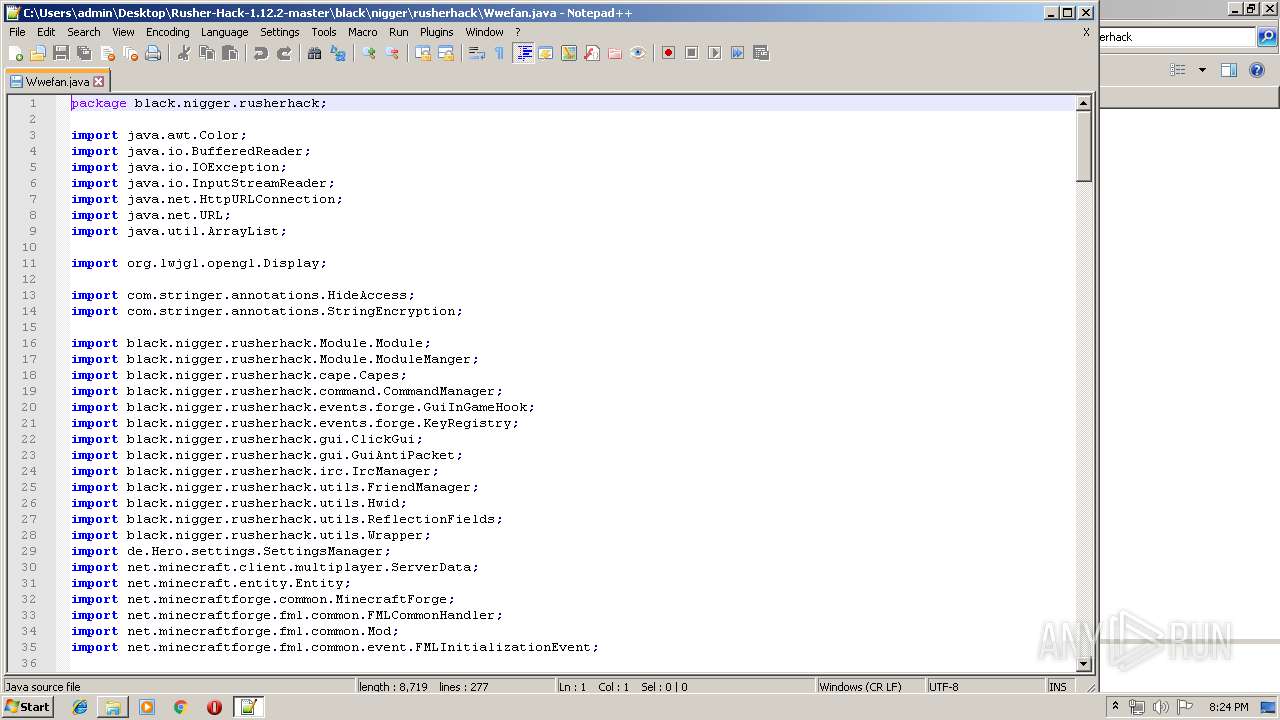Click the UTF-8 encoding status field
Viewport: 1280px width, 720px height.
pos(985,687)
